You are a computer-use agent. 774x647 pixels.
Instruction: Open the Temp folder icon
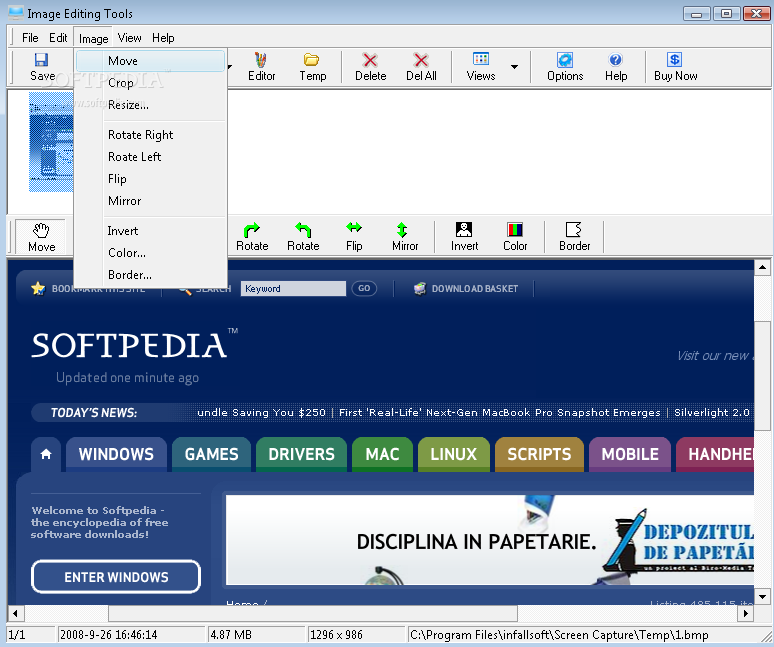pos(312,67)
